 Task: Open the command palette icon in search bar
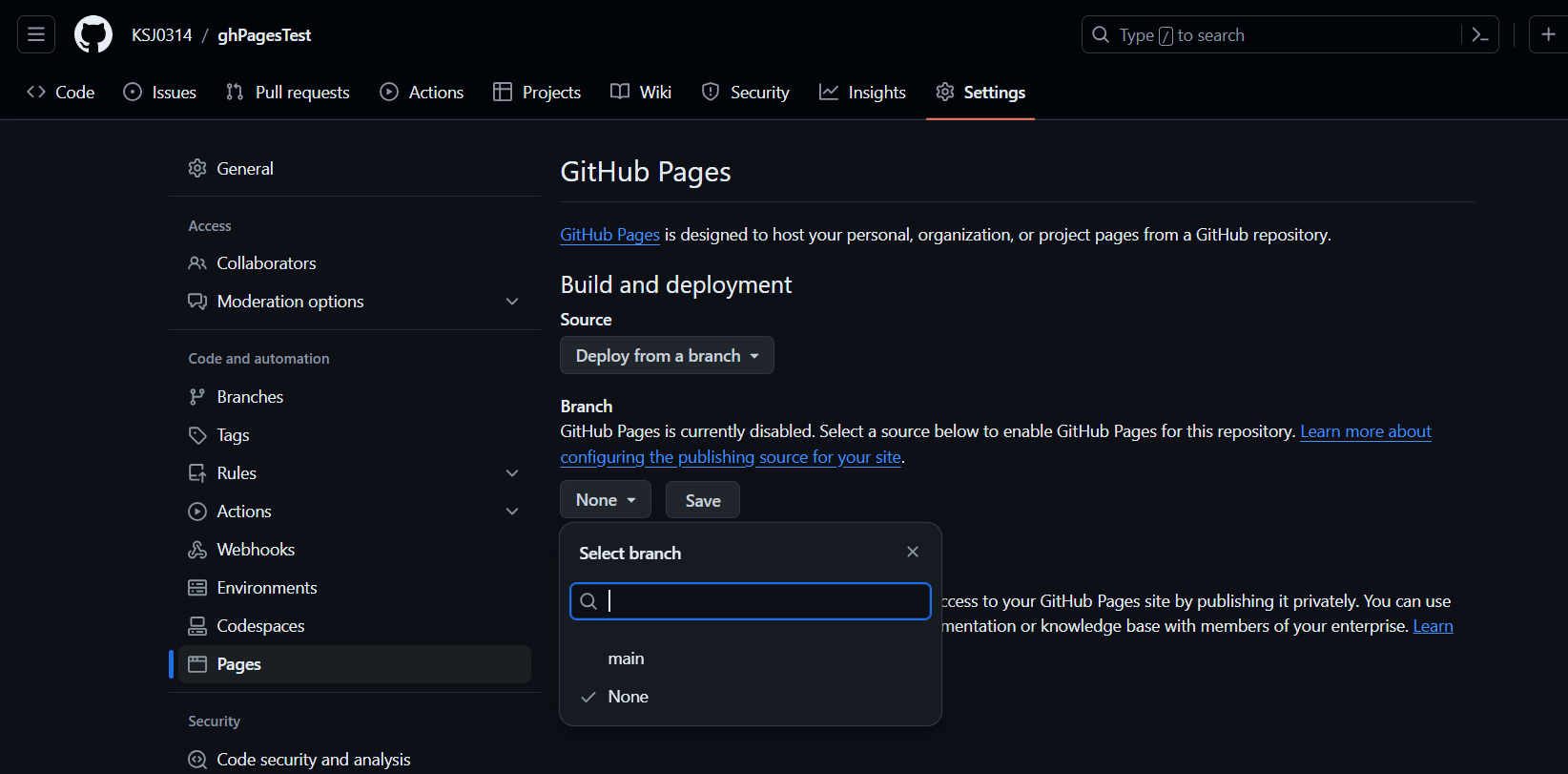(1480, 35)
